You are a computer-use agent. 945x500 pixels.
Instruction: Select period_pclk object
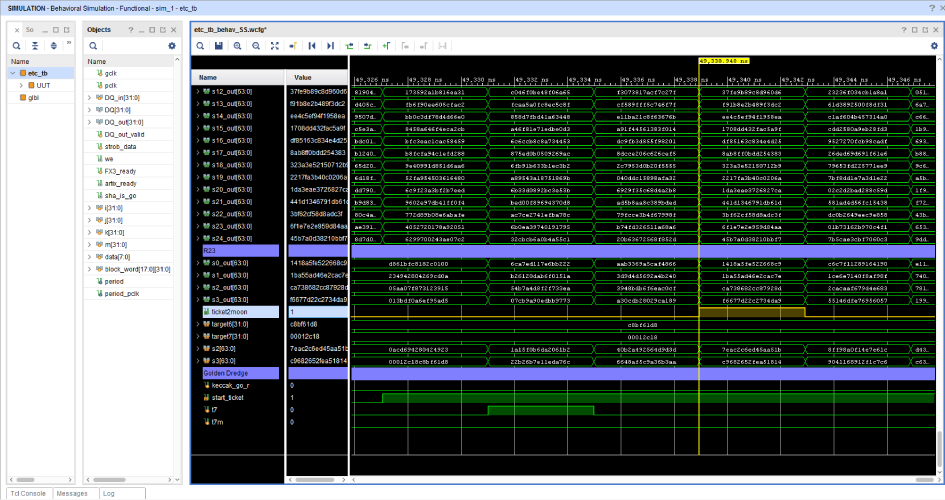coord(122,294)
